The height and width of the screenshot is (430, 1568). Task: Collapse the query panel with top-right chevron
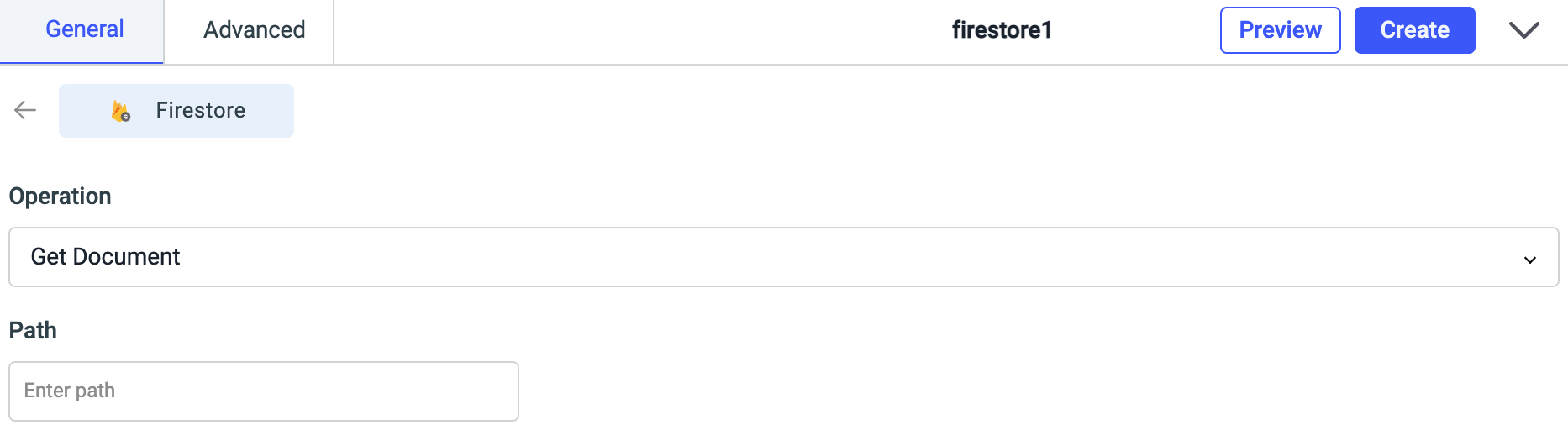pos(1523,30)
